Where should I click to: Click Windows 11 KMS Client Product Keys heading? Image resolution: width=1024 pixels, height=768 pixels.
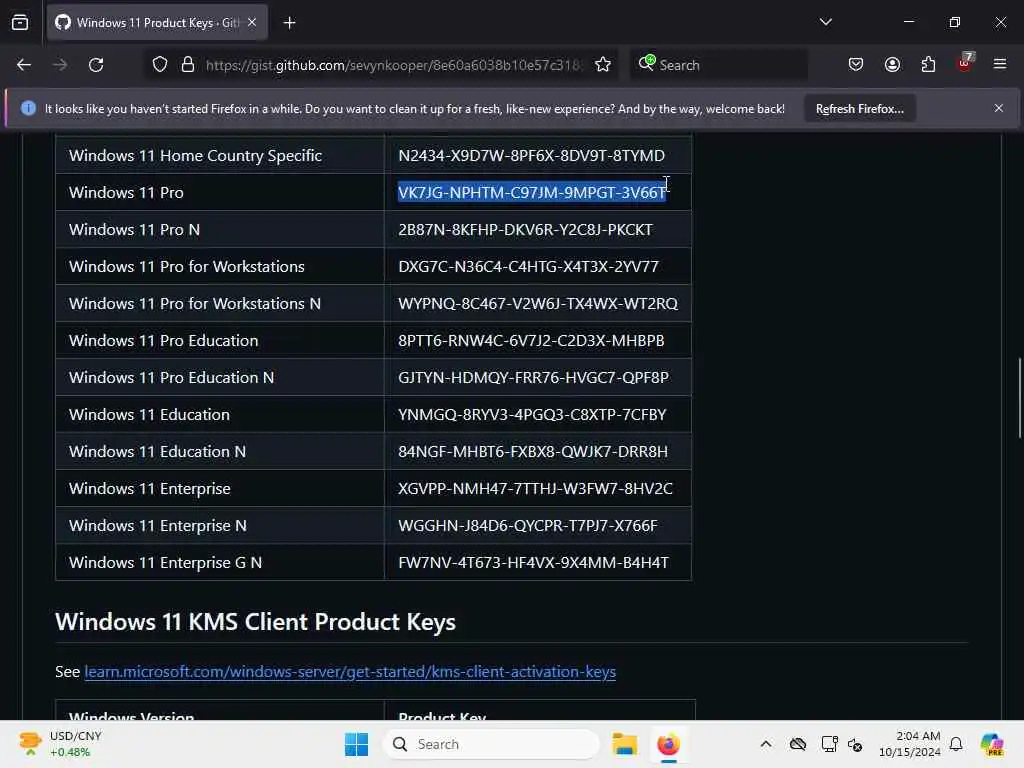[x=255, y=622]
